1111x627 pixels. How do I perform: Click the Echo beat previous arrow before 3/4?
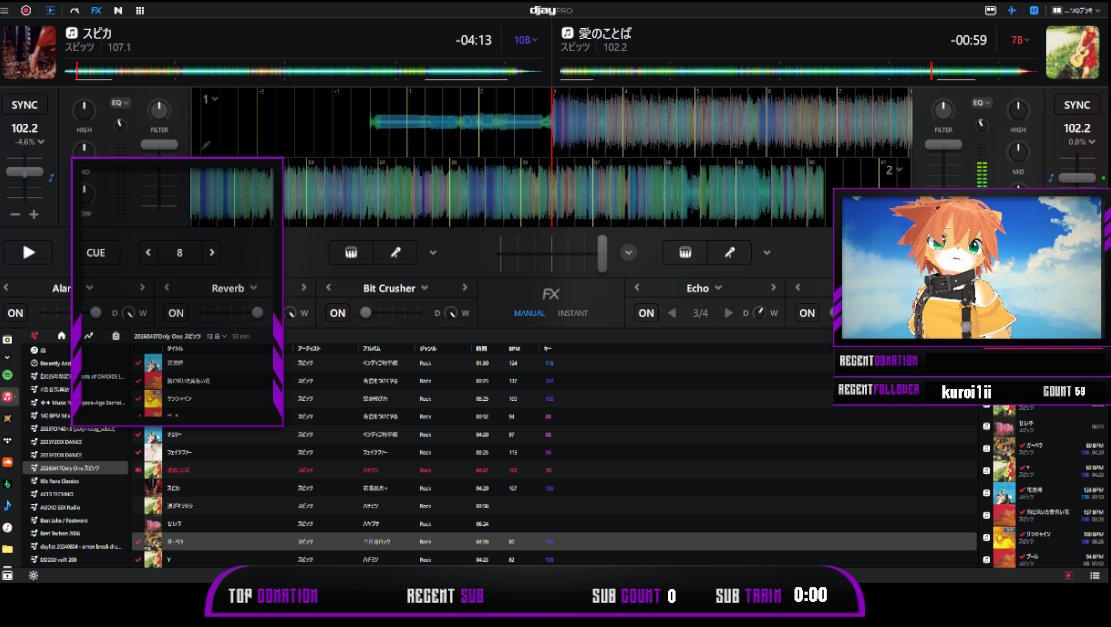point(672,312)
